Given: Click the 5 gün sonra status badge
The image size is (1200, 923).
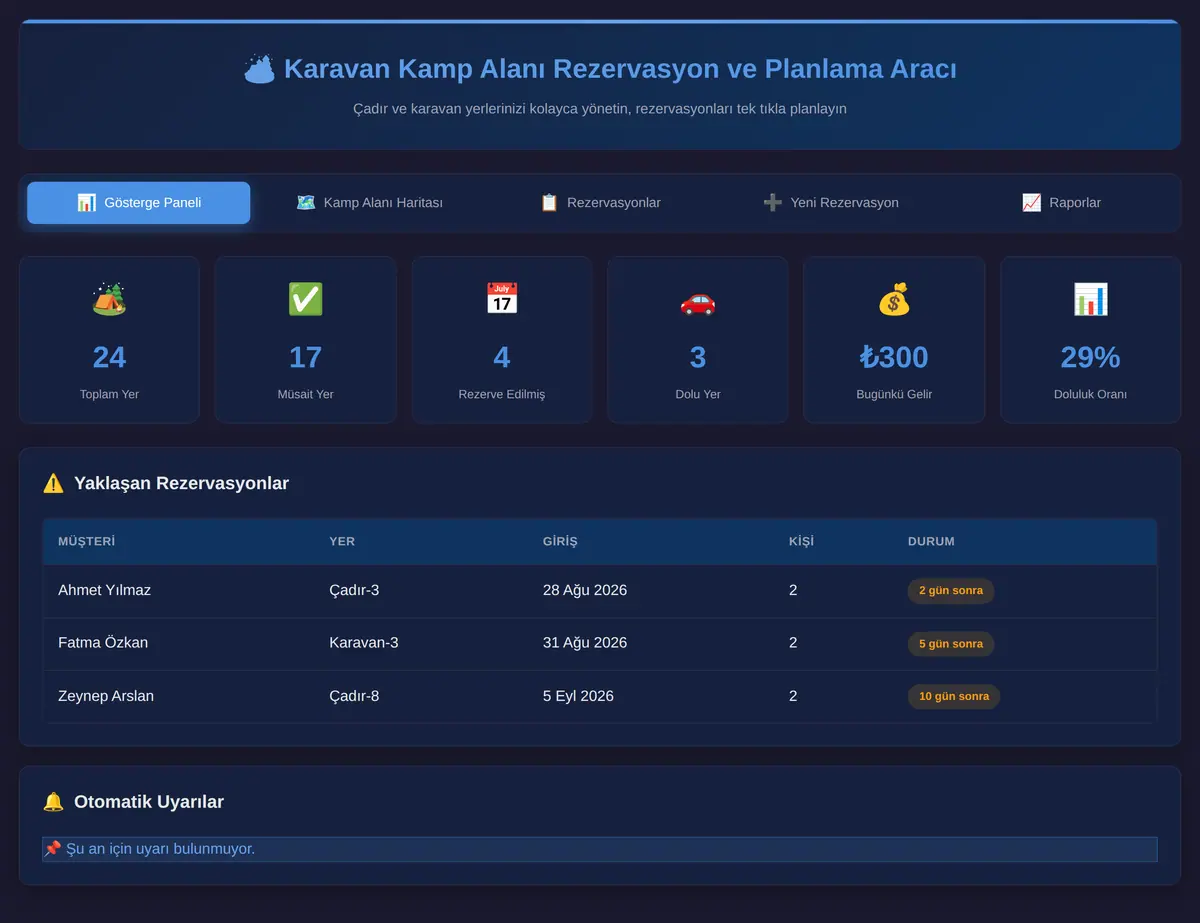Looking at the screenshot, I should pyautogui.click(x=951, y=644).
